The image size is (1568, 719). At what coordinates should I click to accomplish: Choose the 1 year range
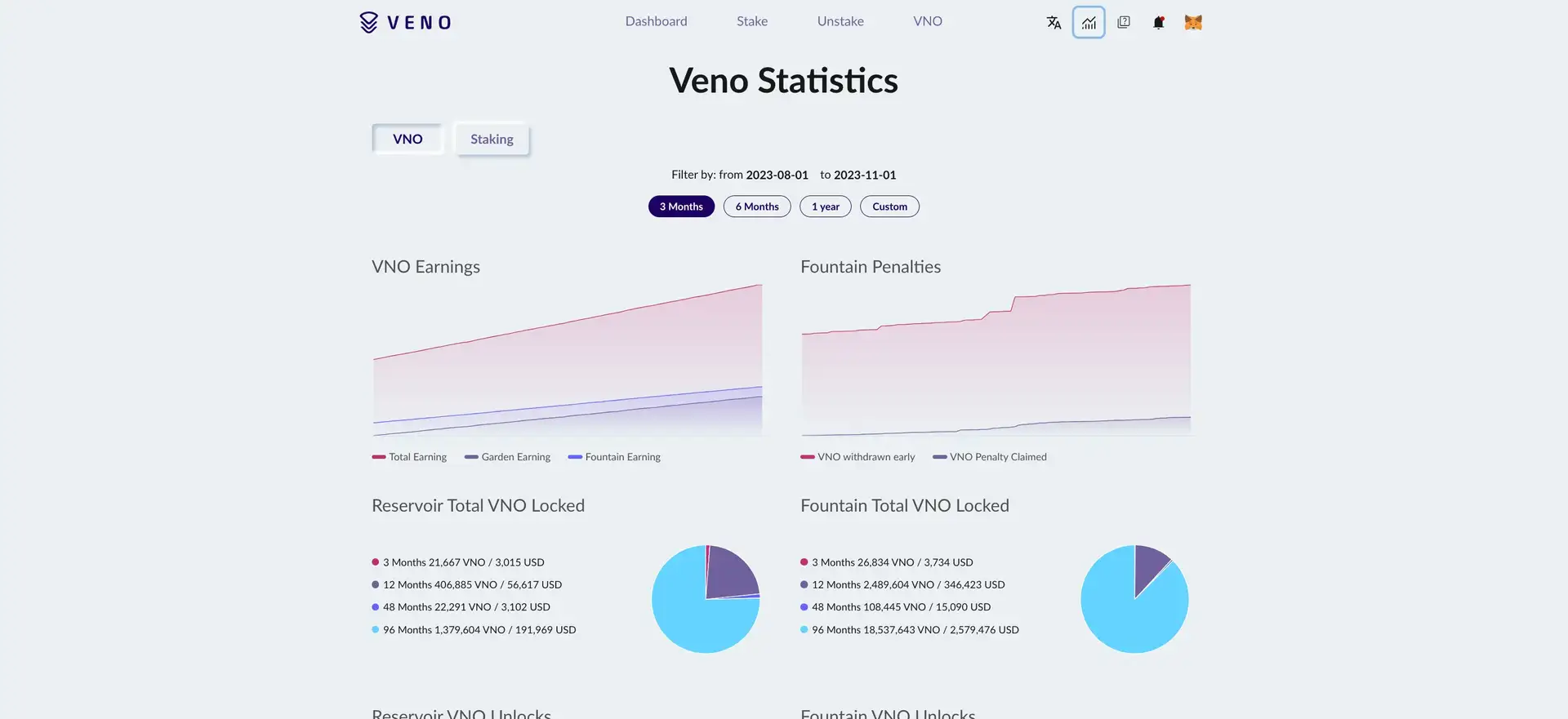tap(826, 206)
